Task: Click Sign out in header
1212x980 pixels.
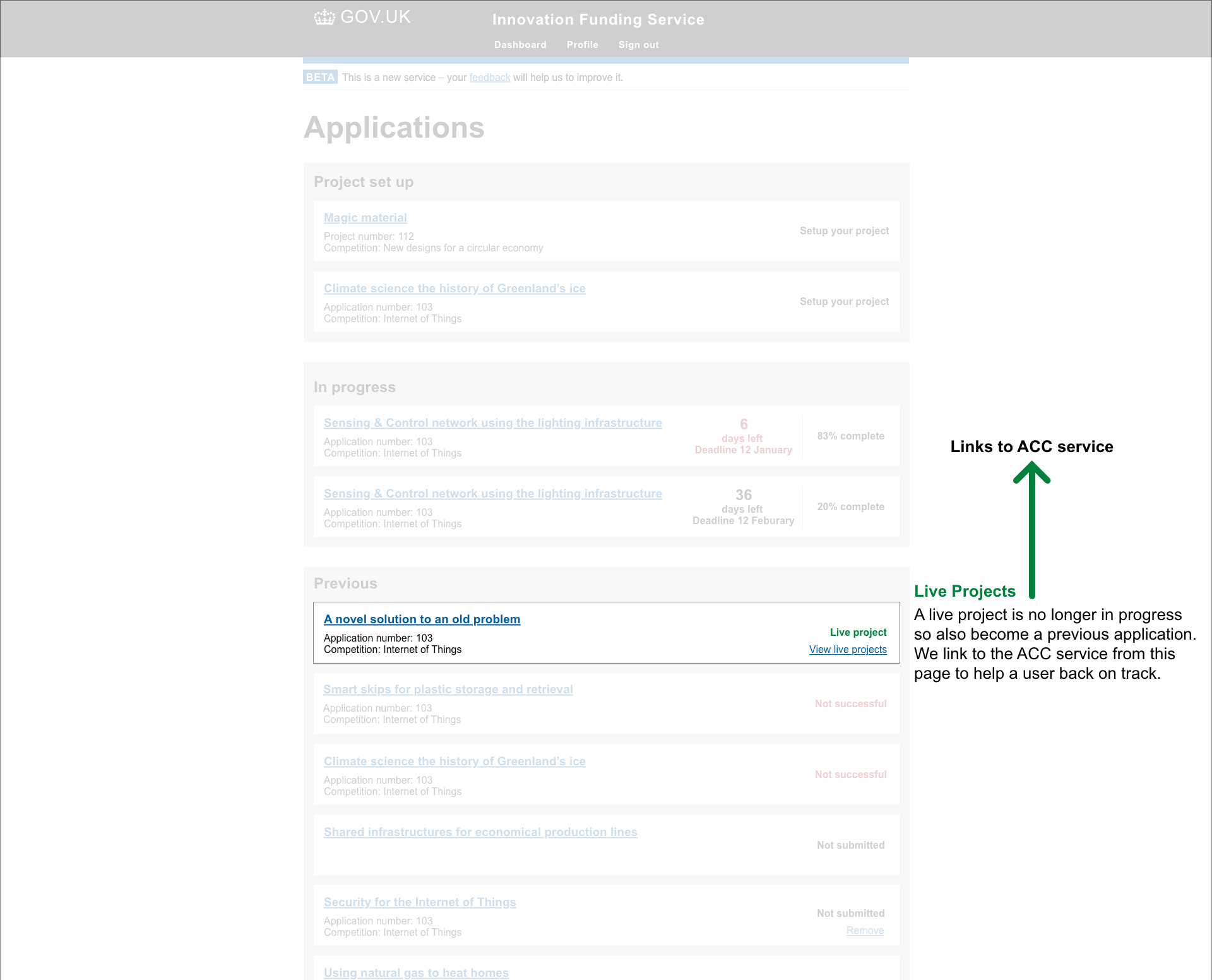Action: pos(638,45)
